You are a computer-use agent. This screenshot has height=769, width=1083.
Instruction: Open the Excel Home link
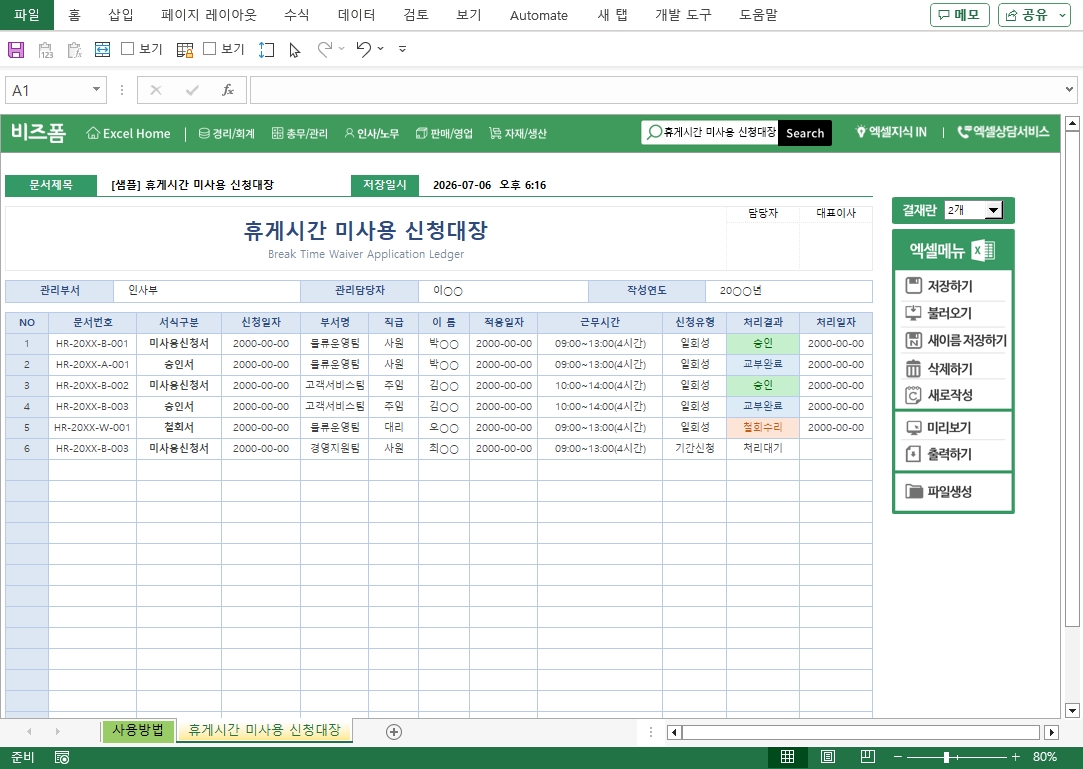click(128, 133)
